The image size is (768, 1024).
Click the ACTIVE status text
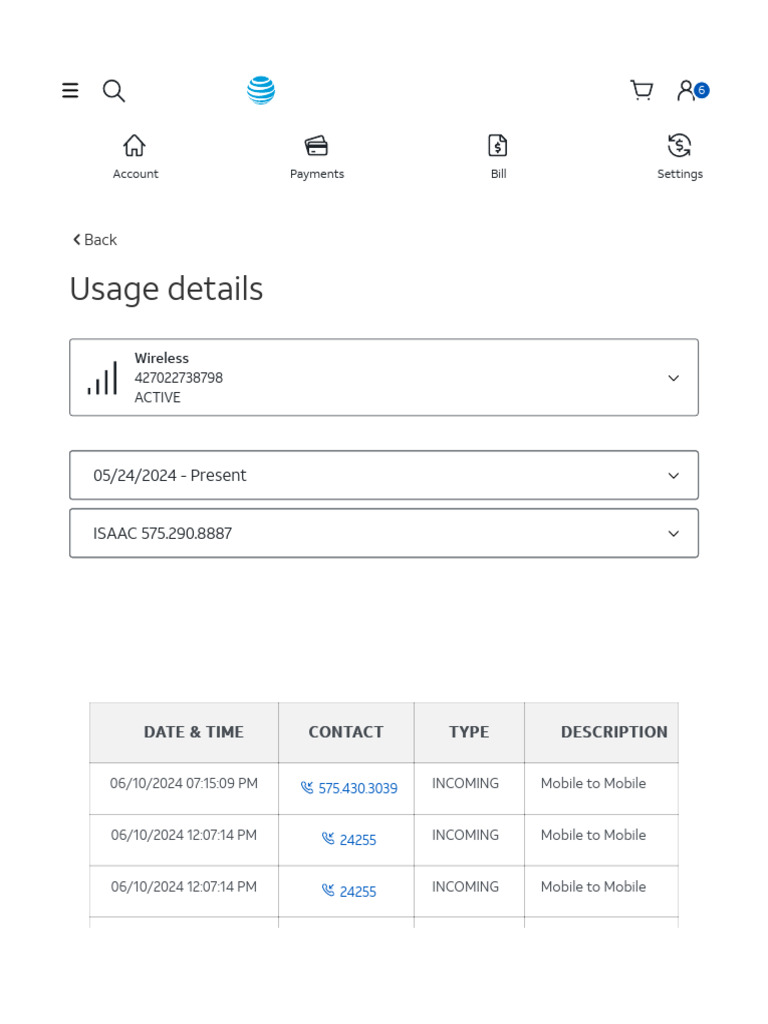coord(157,397)
